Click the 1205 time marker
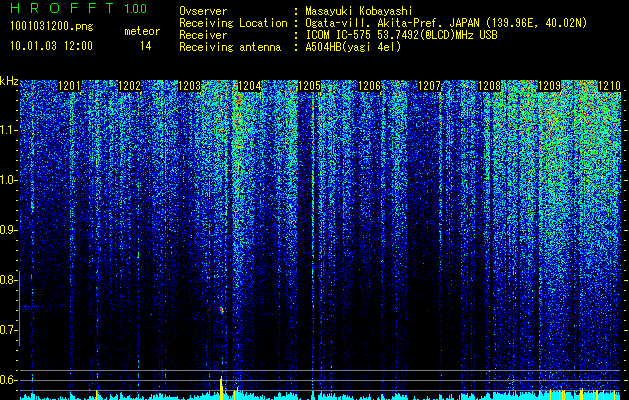This screenshot has width=629, height=400. point(309,86)
